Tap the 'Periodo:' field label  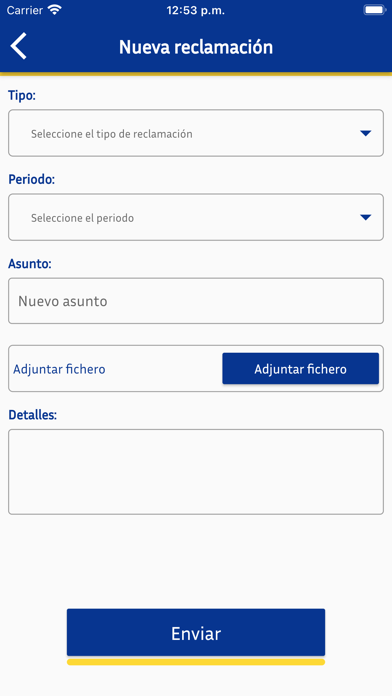pyautogui.click(x=32, y=180)
